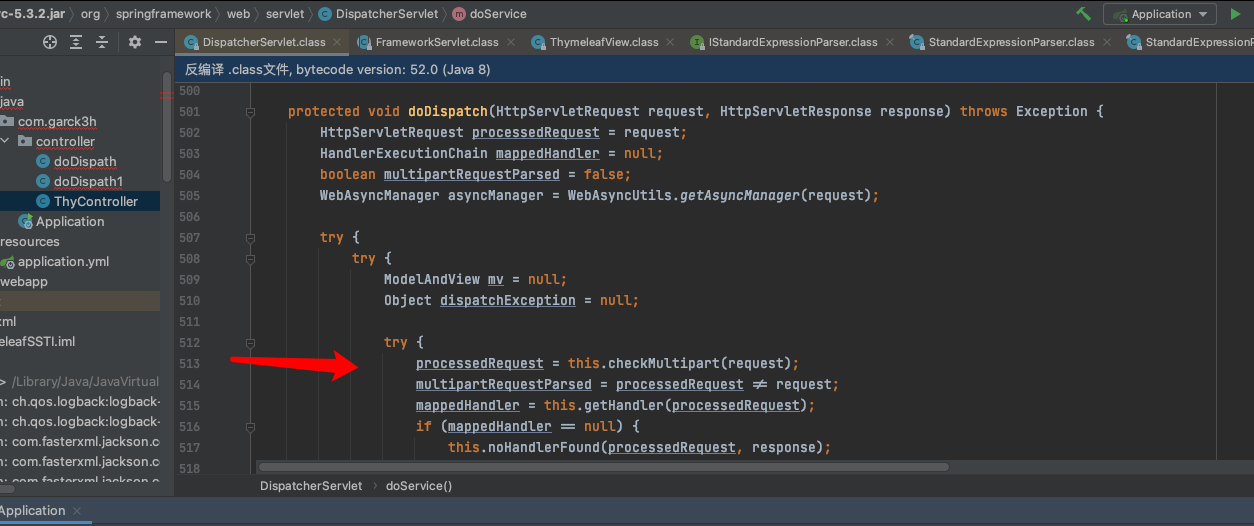The width and height of the screenshot is (1254, 526).
Task: Click the checkMultipart method call
Action: [664, 363]
